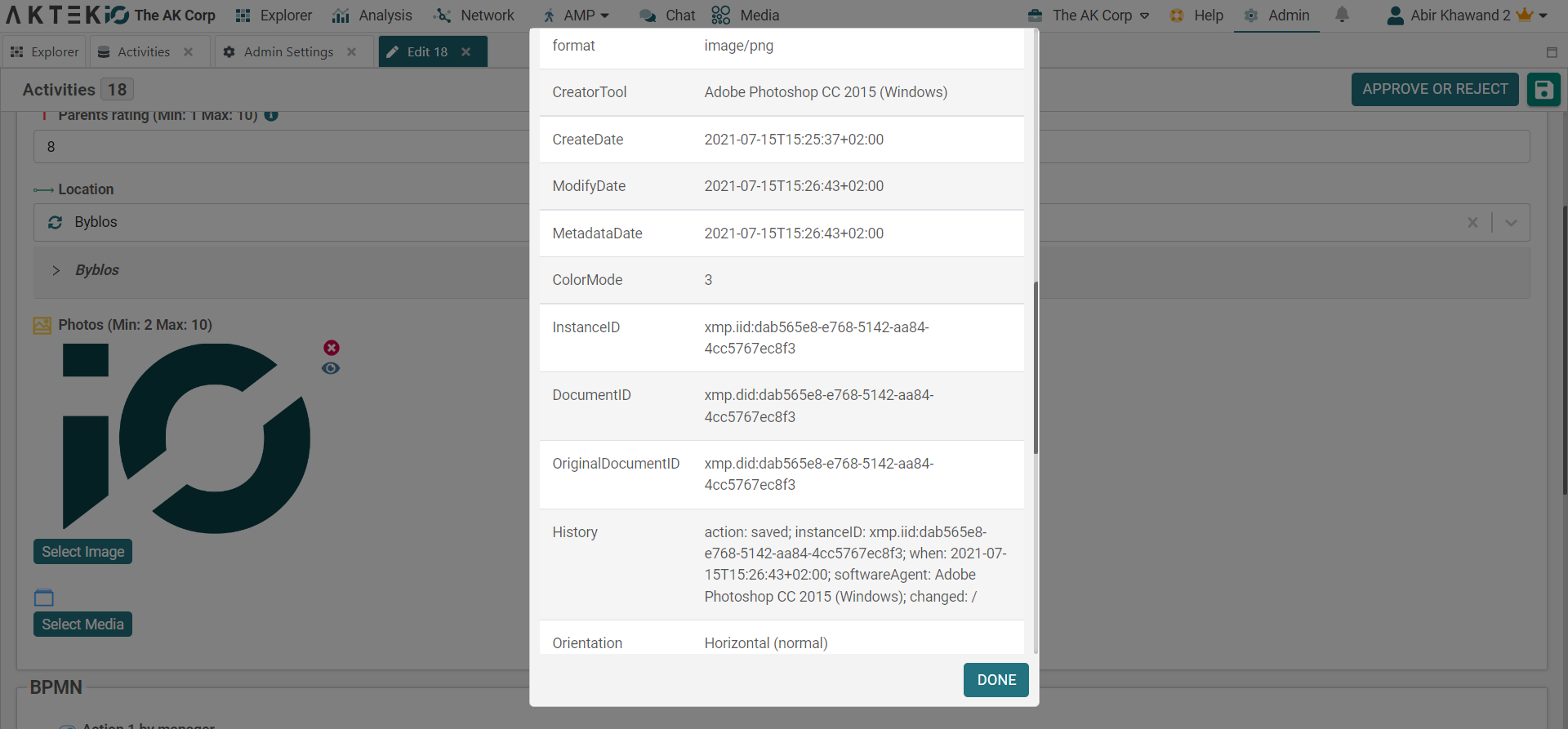Click the Photos field image icon

tap(42, 325)
